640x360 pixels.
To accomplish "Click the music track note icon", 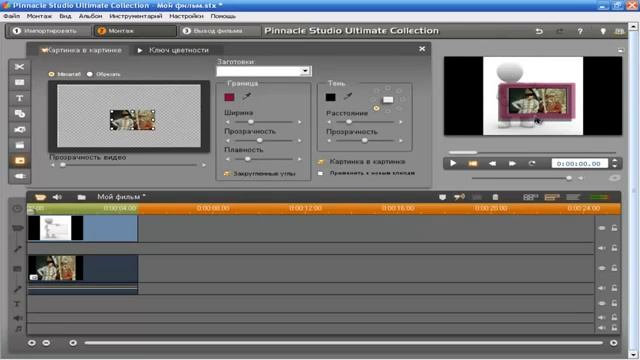I will point(18,329).
